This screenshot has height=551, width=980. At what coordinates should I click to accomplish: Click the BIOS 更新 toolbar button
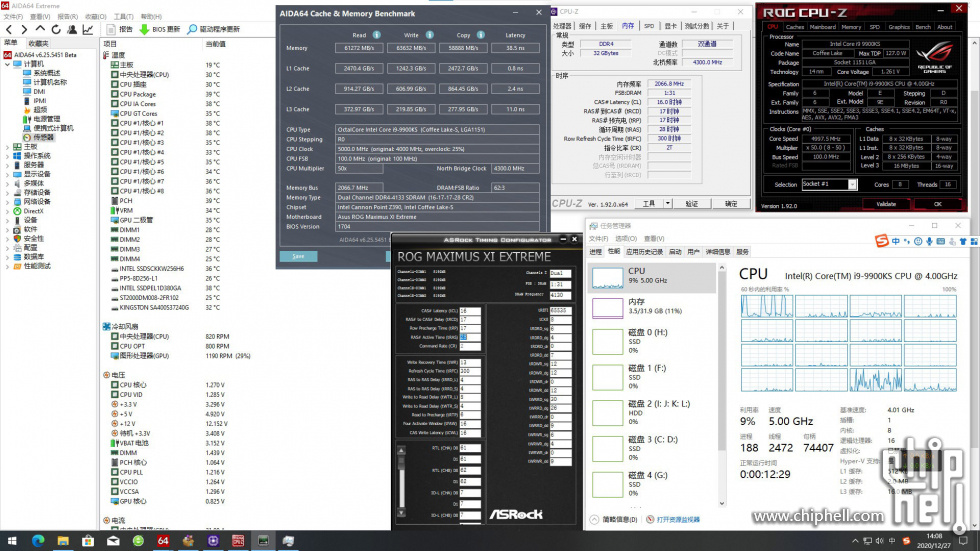click(x=159, y=29)
